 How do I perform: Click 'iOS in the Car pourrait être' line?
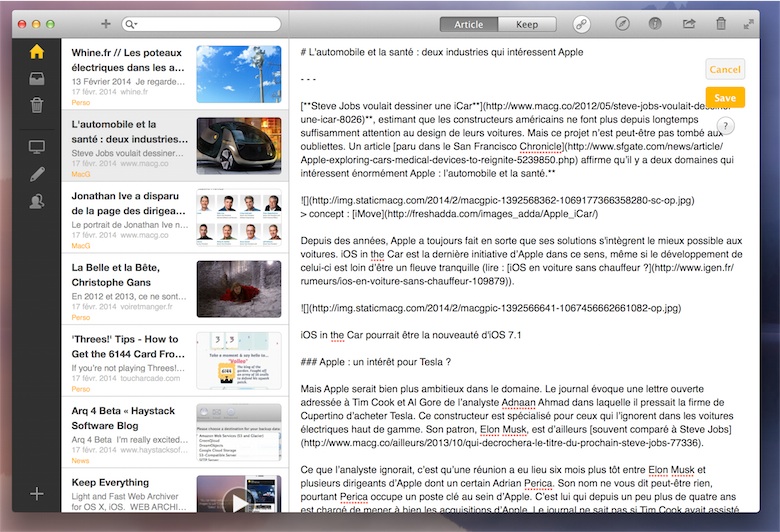(411, 335)
